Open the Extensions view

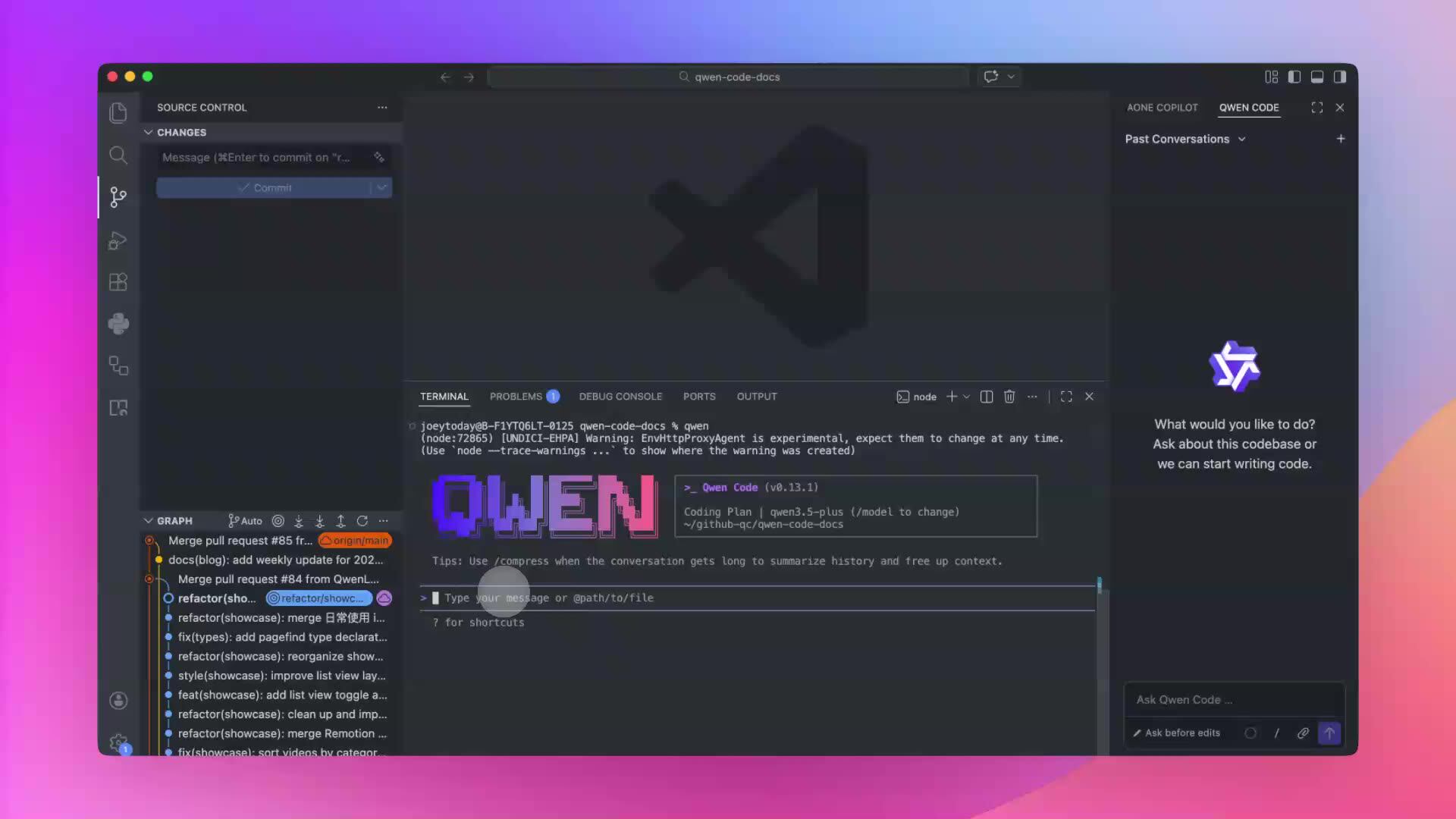[x=118, y=282]
